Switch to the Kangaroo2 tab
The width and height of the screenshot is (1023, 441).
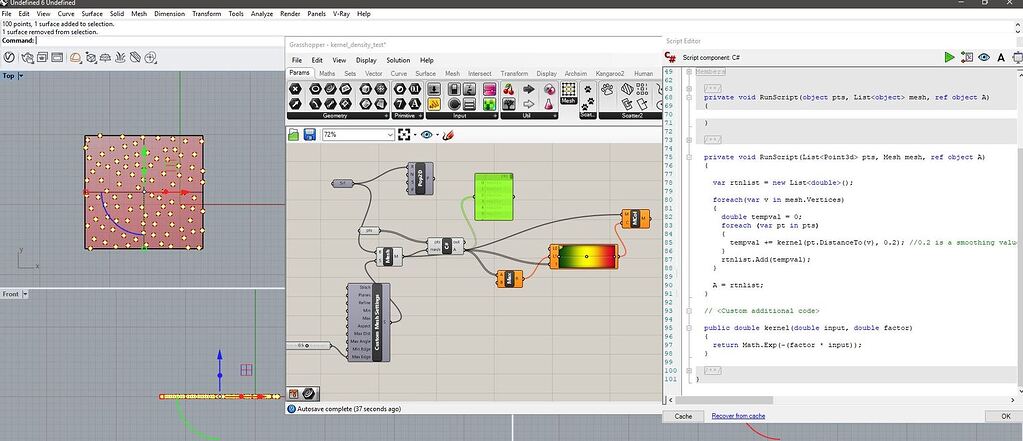coord(610,73)
